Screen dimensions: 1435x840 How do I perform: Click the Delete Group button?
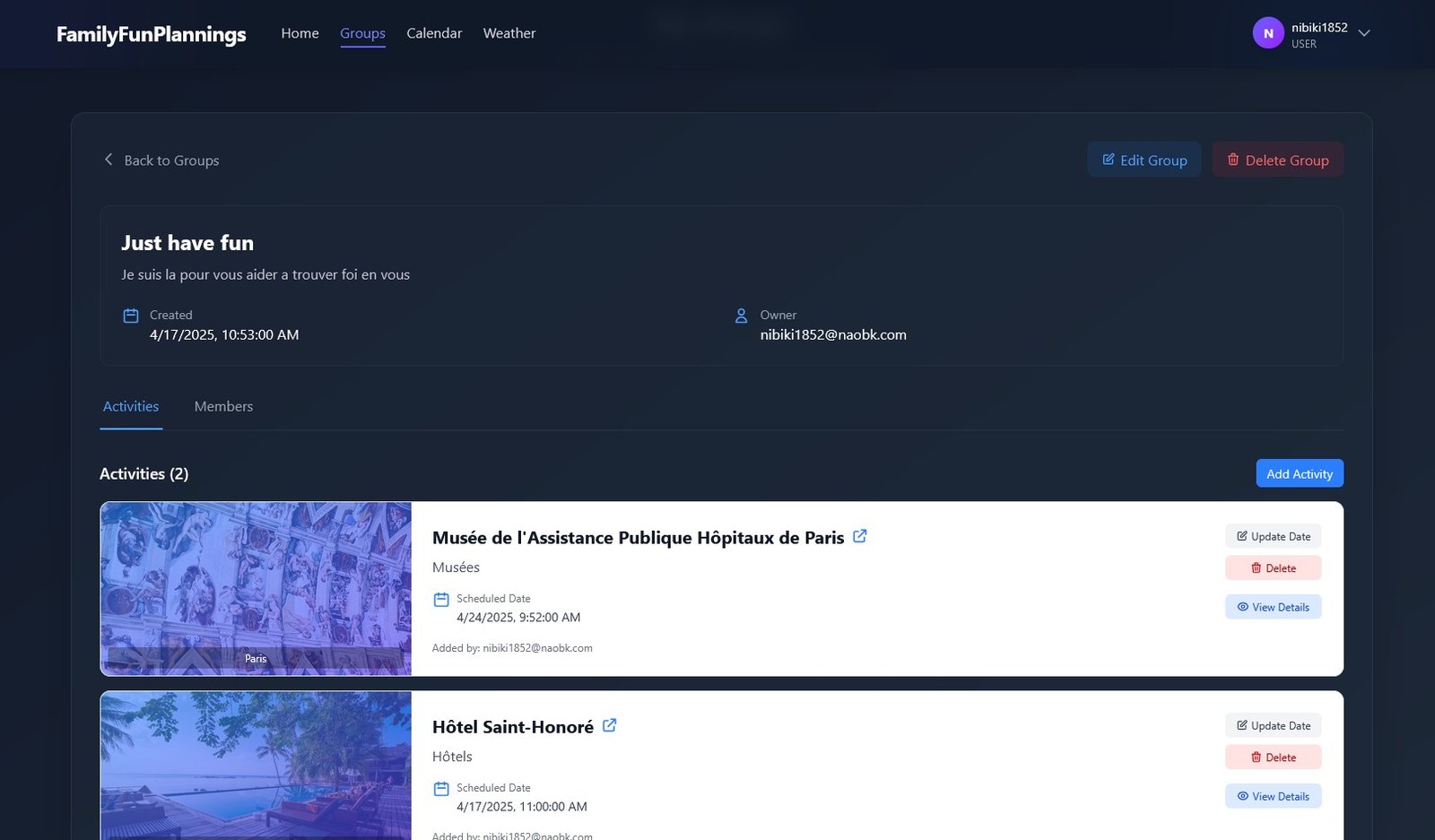(1277, 160)
